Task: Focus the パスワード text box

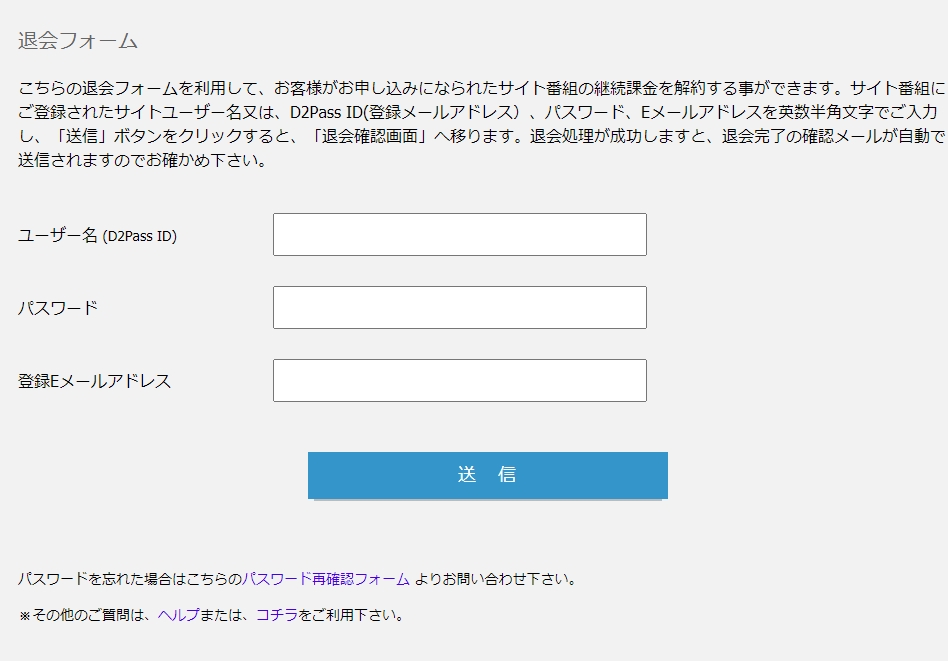Action: [459, 308]
